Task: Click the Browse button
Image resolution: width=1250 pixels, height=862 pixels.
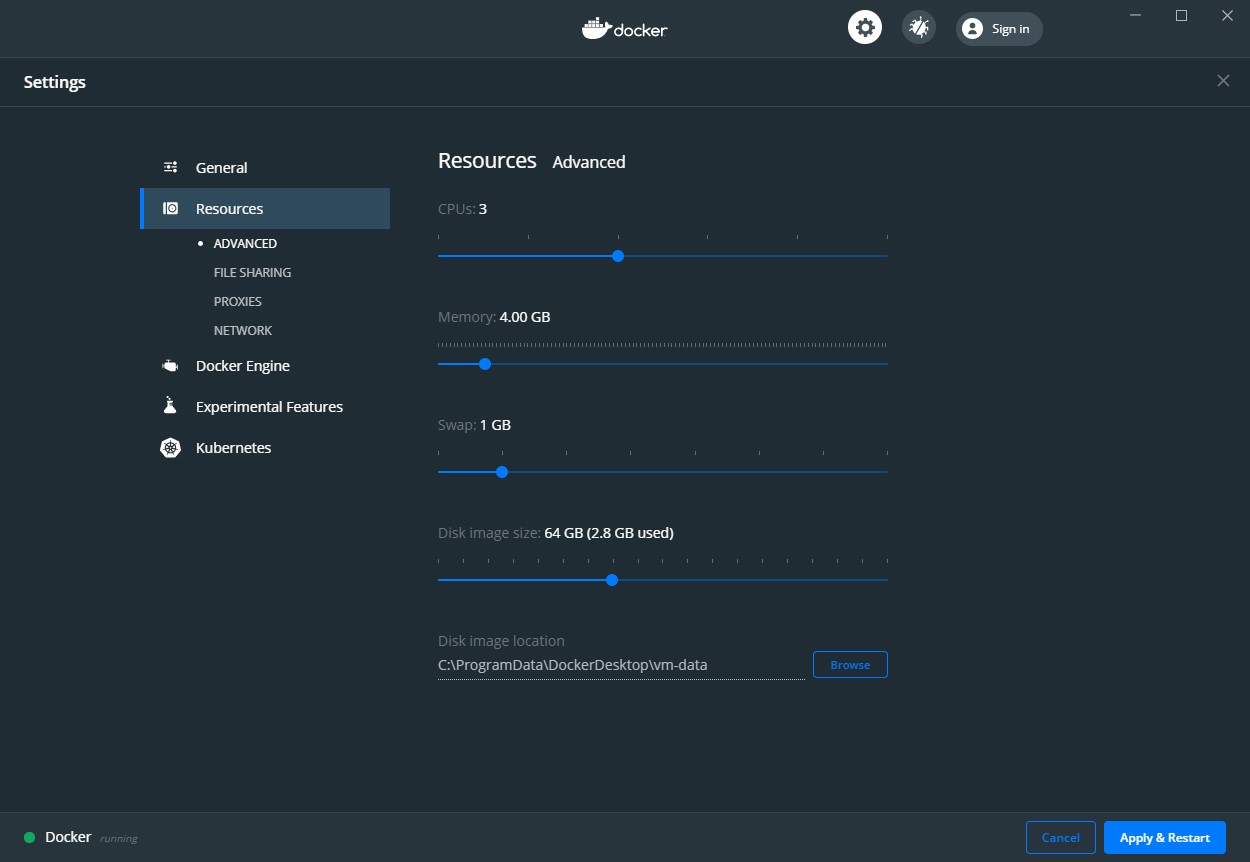Action: tap(850, 665)
